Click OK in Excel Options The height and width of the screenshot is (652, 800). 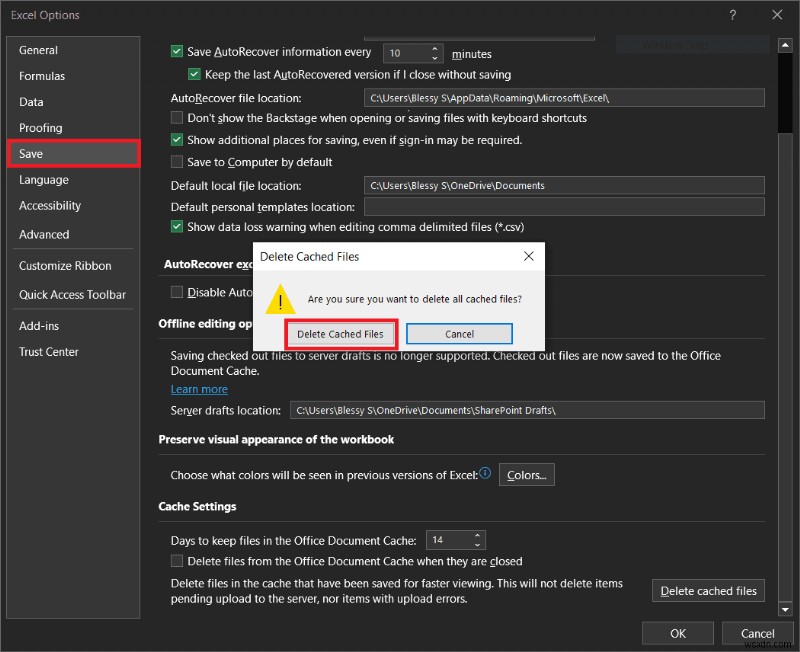coord(678,634)
